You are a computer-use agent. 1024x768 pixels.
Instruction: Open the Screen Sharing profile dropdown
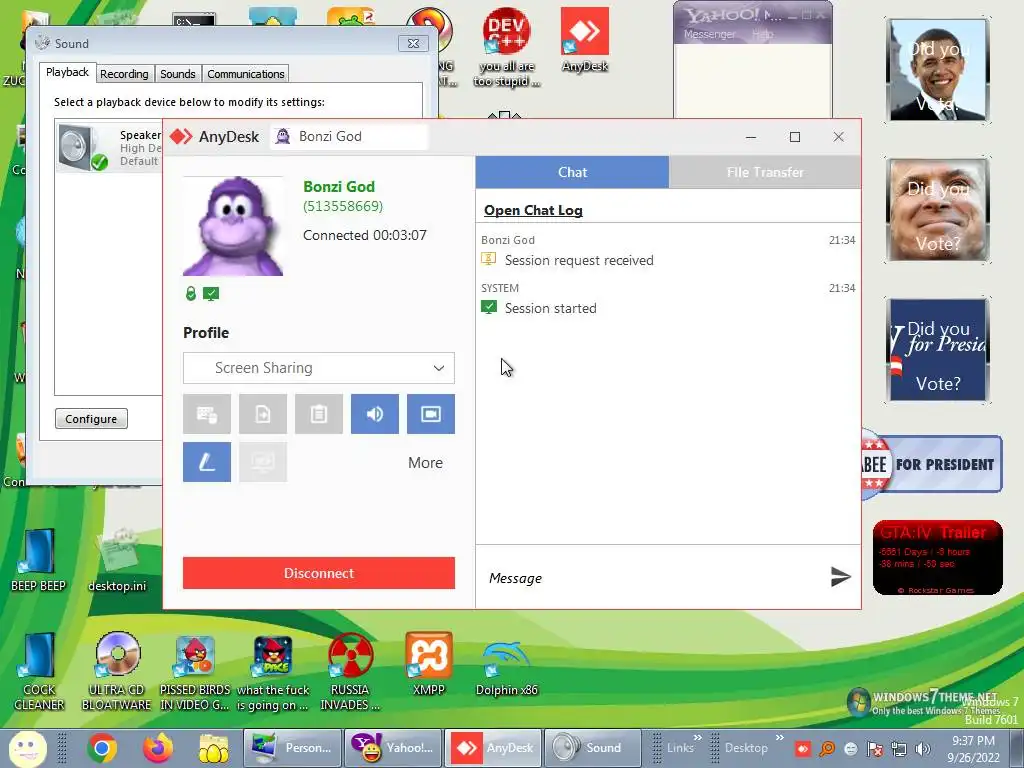tap(319, 368)
